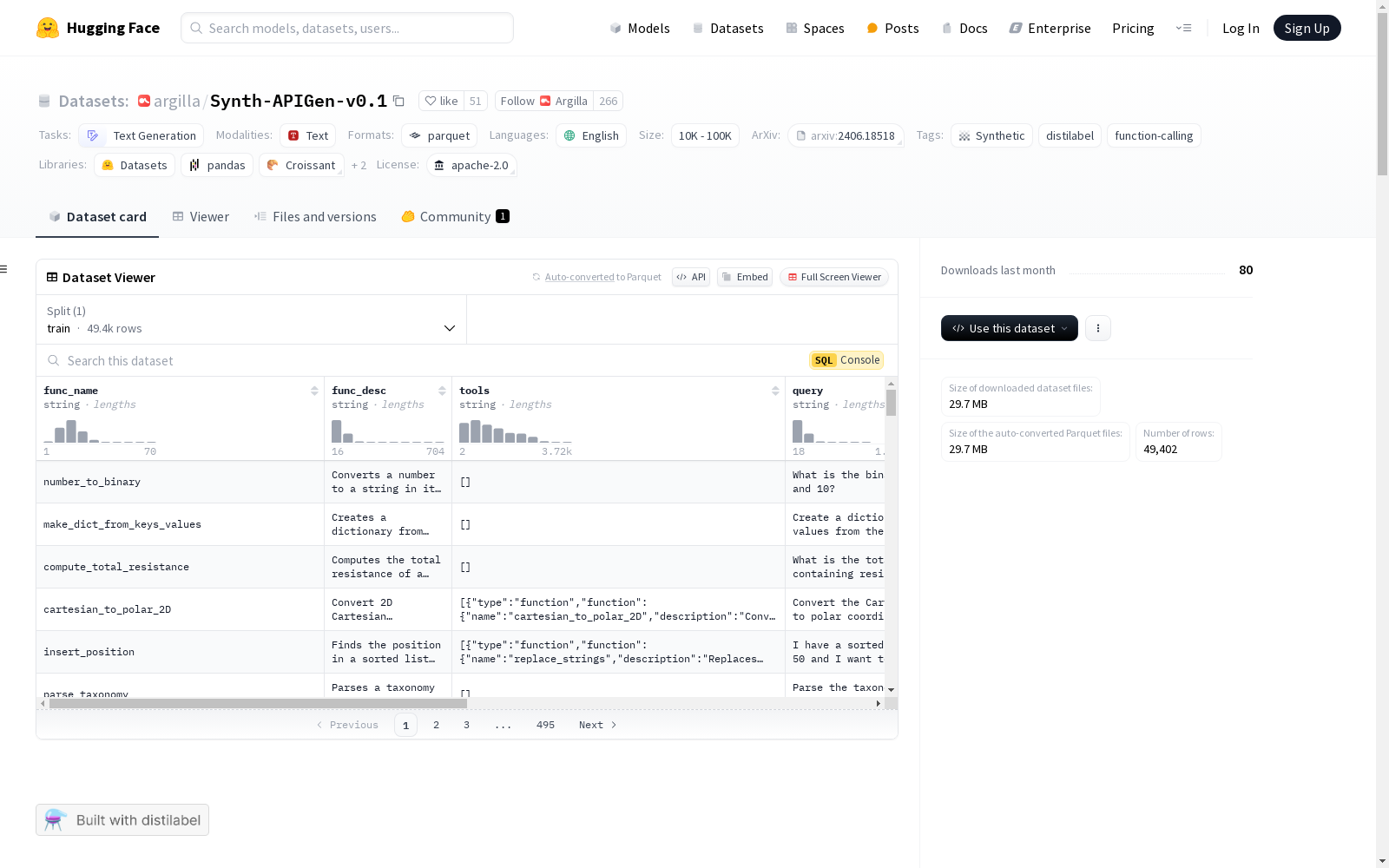
Task: Click the func_desc lengths histogram
Action: pyautogui.click(x=388, y=431)
